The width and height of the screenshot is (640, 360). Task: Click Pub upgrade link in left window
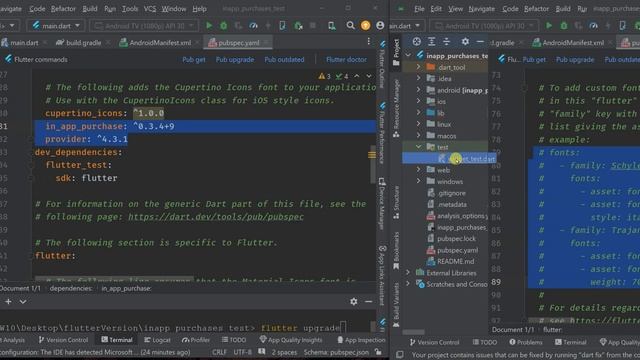point(235,60)
